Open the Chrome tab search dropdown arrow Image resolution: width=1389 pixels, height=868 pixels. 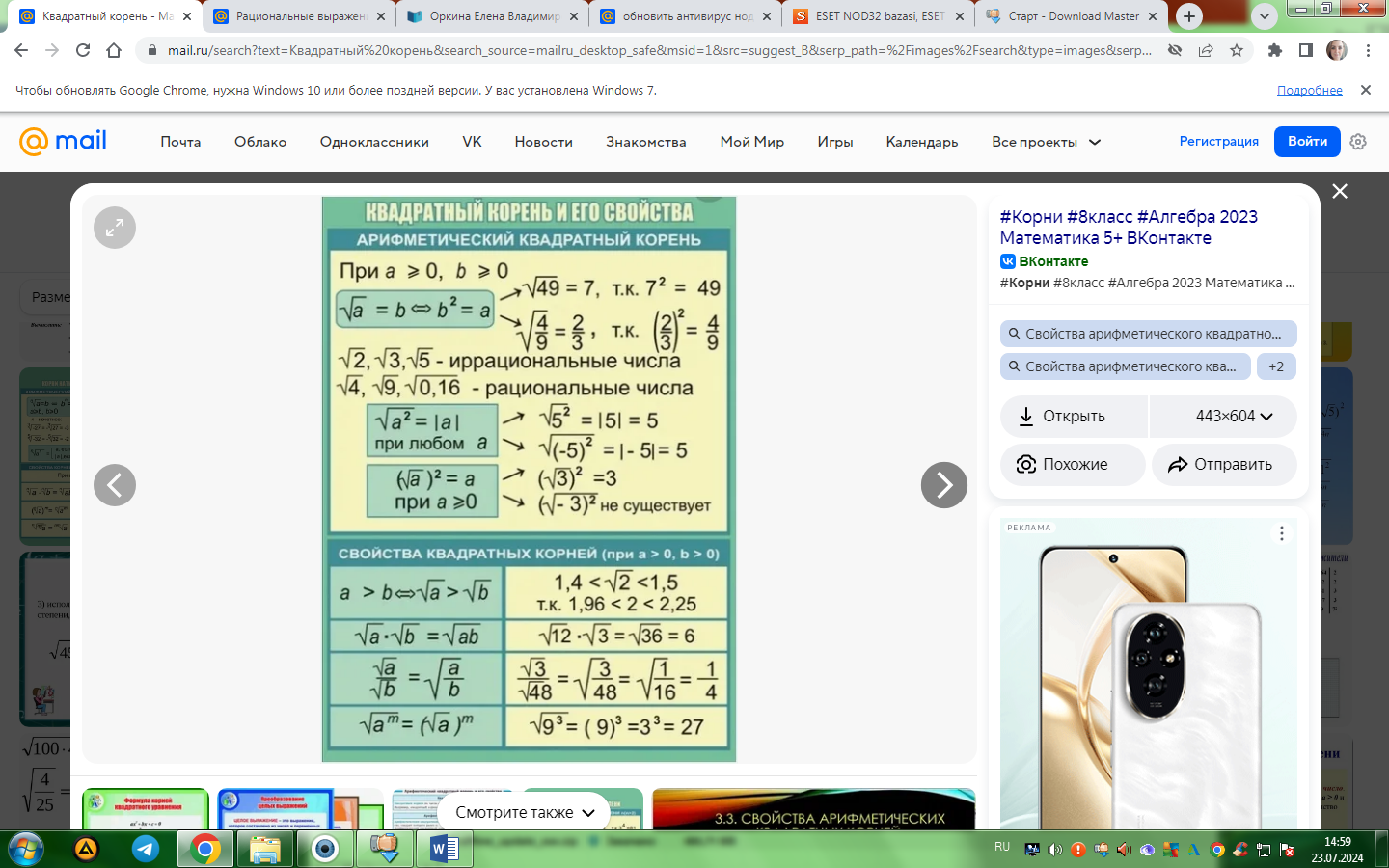[1264, 16]
